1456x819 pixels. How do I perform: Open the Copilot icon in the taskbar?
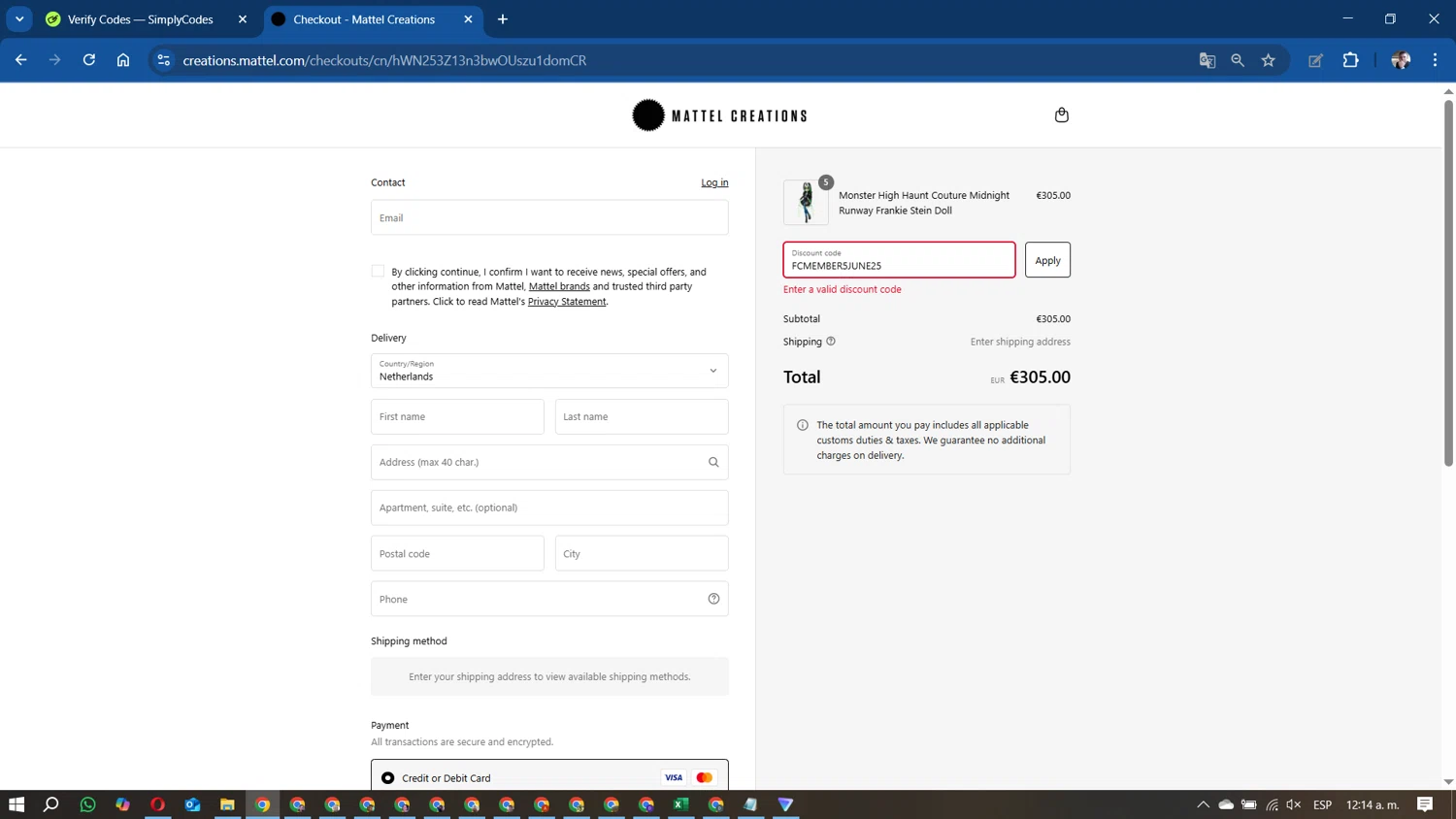coord(122,804)
